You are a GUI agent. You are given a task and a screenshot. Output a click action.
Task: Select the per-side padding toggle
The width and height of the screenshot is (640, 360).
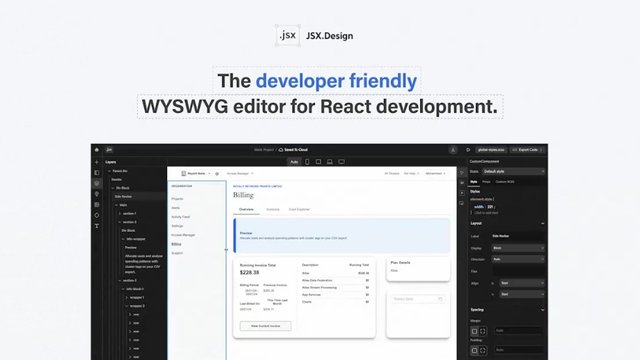[483, 351]
